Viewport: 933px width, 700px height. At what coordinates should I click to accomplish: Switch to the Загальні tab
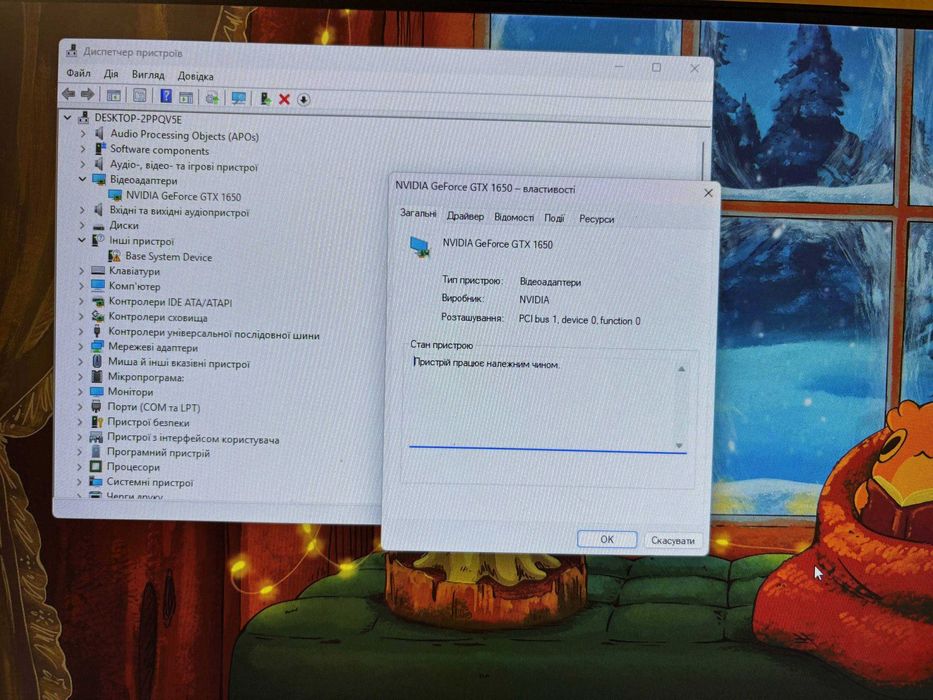[418, 212]
